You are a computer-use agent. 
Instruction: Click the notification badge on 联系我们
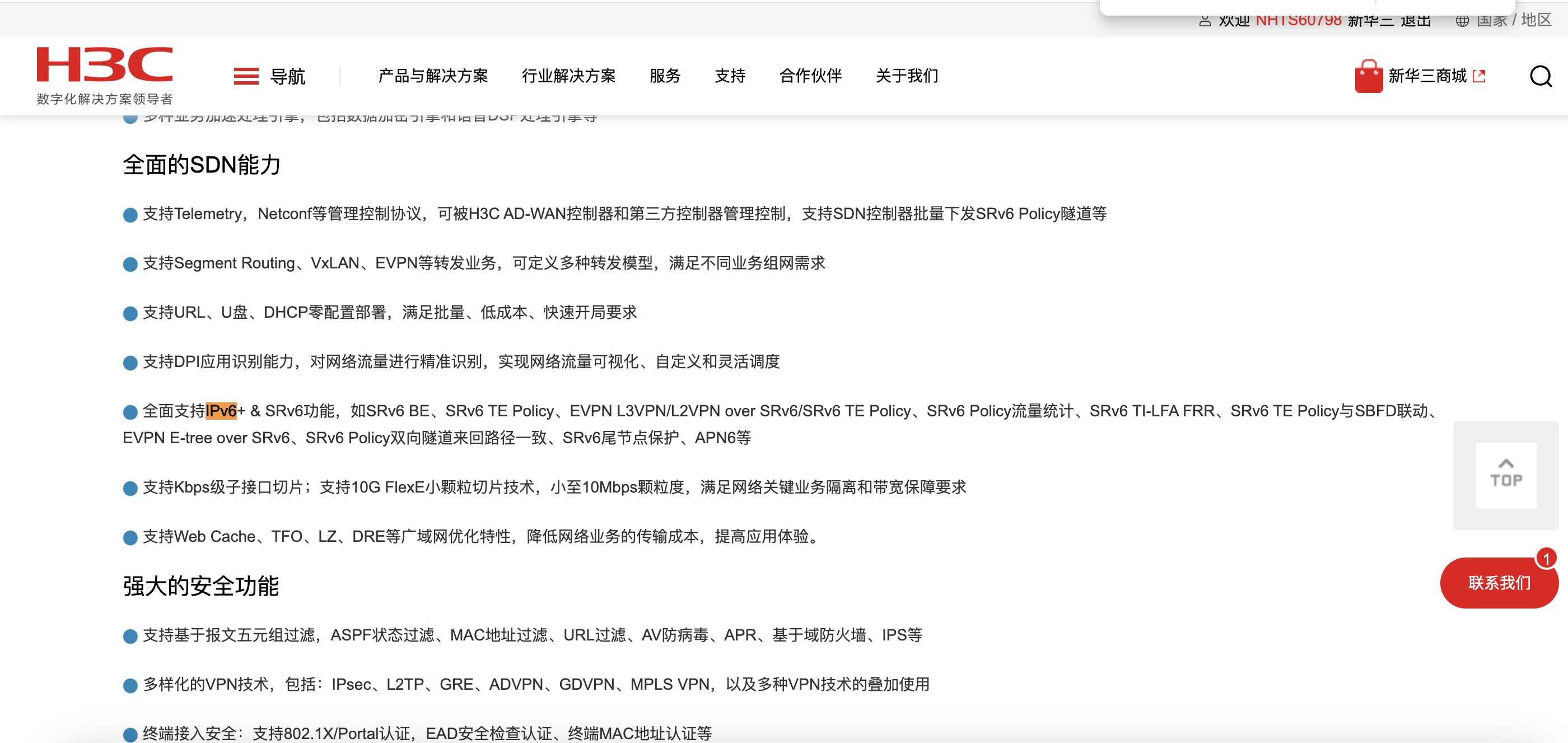pos(1546,559)
